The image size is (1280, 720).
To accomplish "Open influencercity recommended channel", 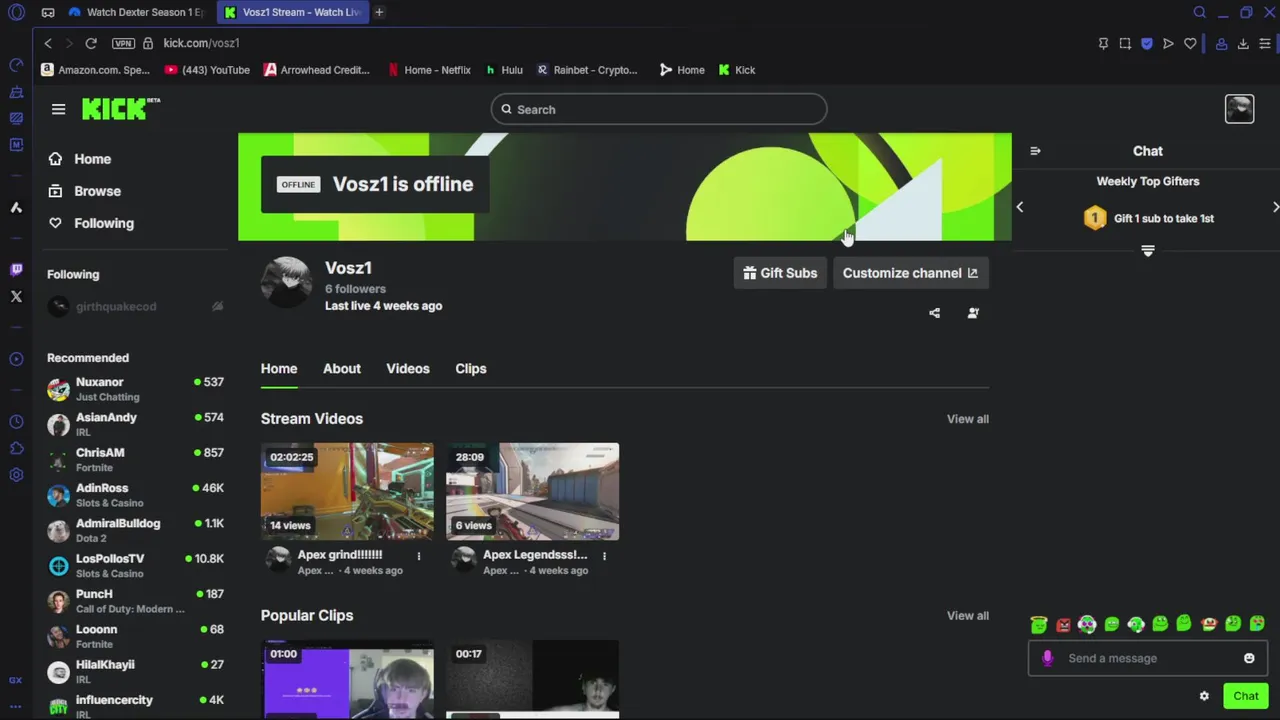I will [x=135, y=706].
